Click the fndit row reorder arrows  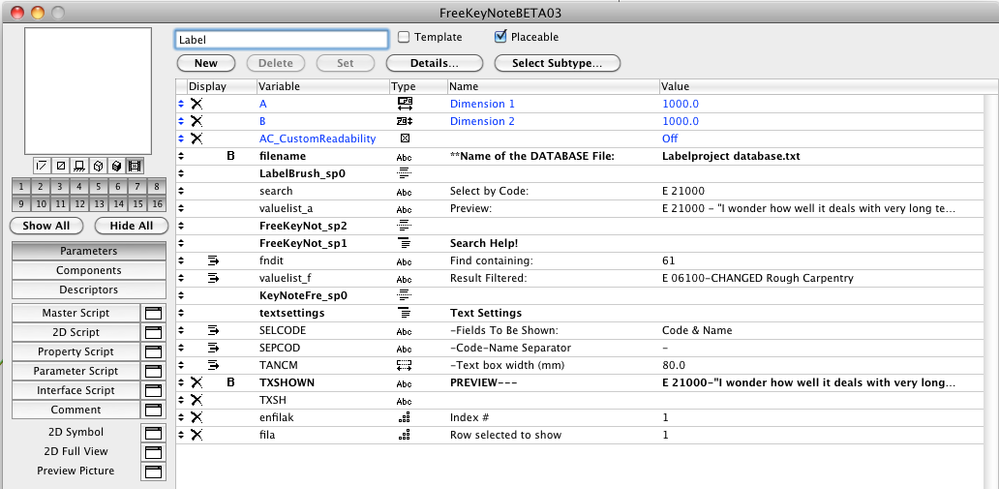[x=181, y=261]
